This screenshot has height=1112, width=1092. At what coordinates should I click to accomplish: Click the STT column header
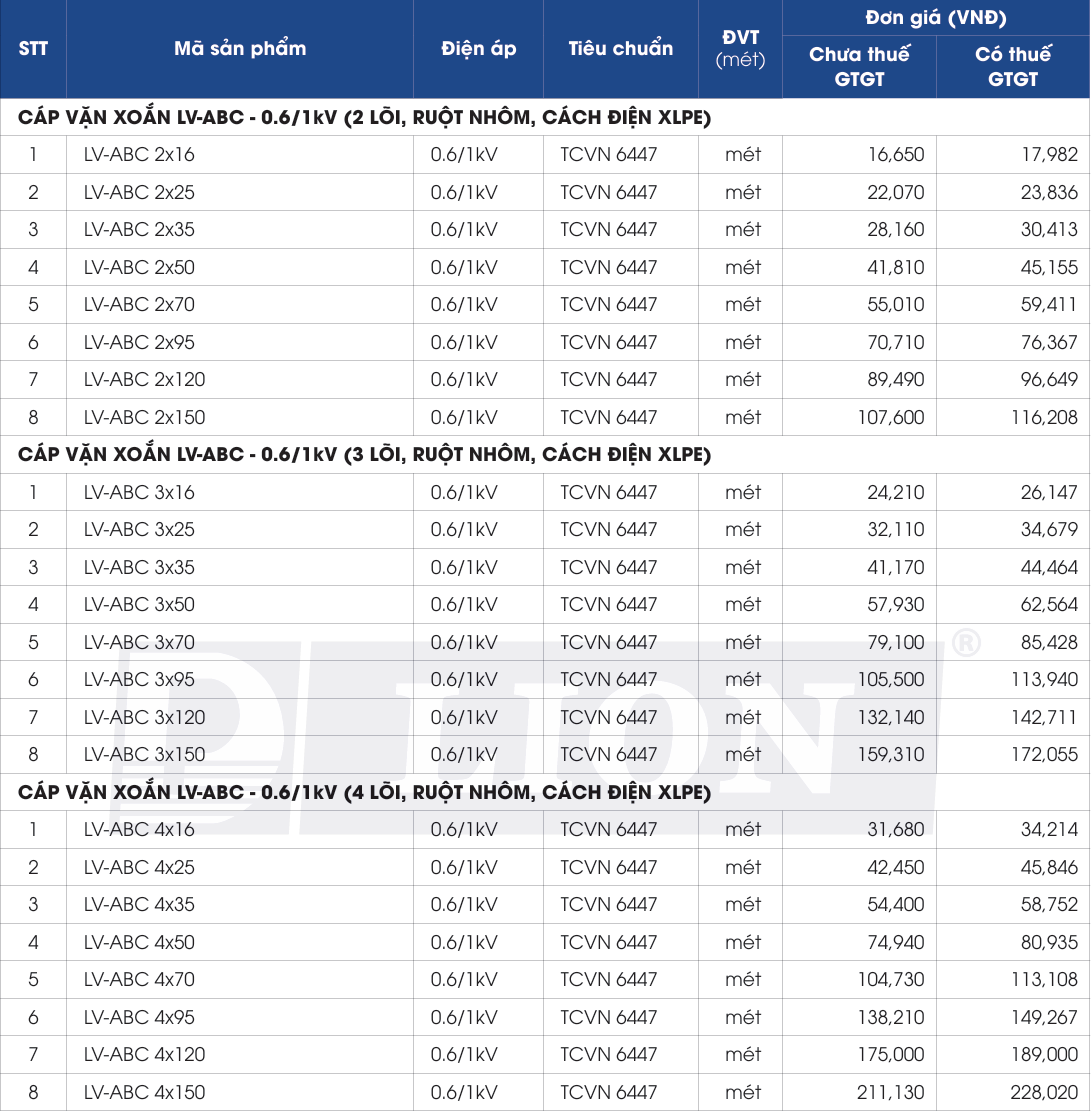tap(33, 49)
